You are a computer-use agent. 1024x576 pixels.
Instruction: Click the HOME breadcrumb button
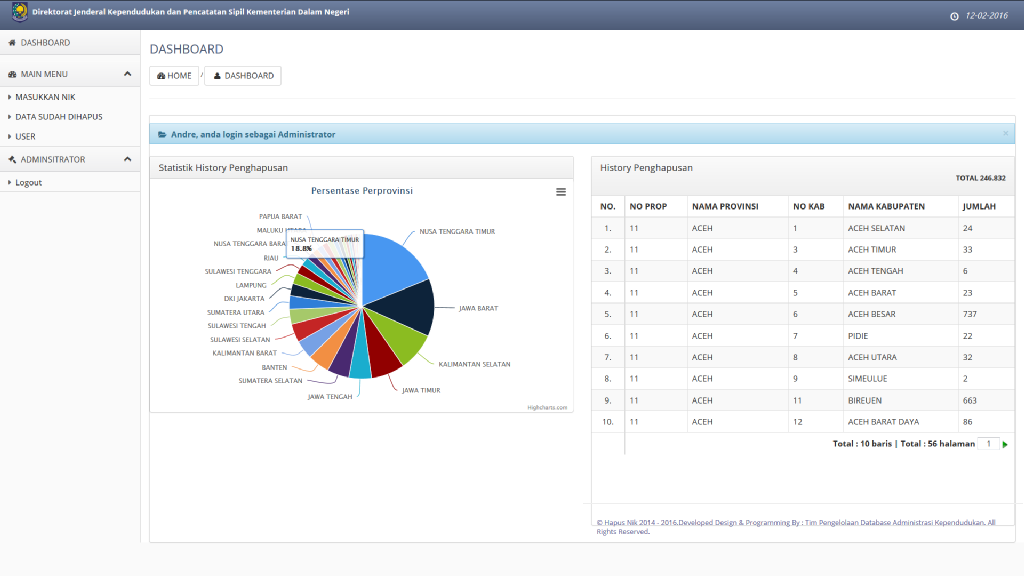coord(174,76)
